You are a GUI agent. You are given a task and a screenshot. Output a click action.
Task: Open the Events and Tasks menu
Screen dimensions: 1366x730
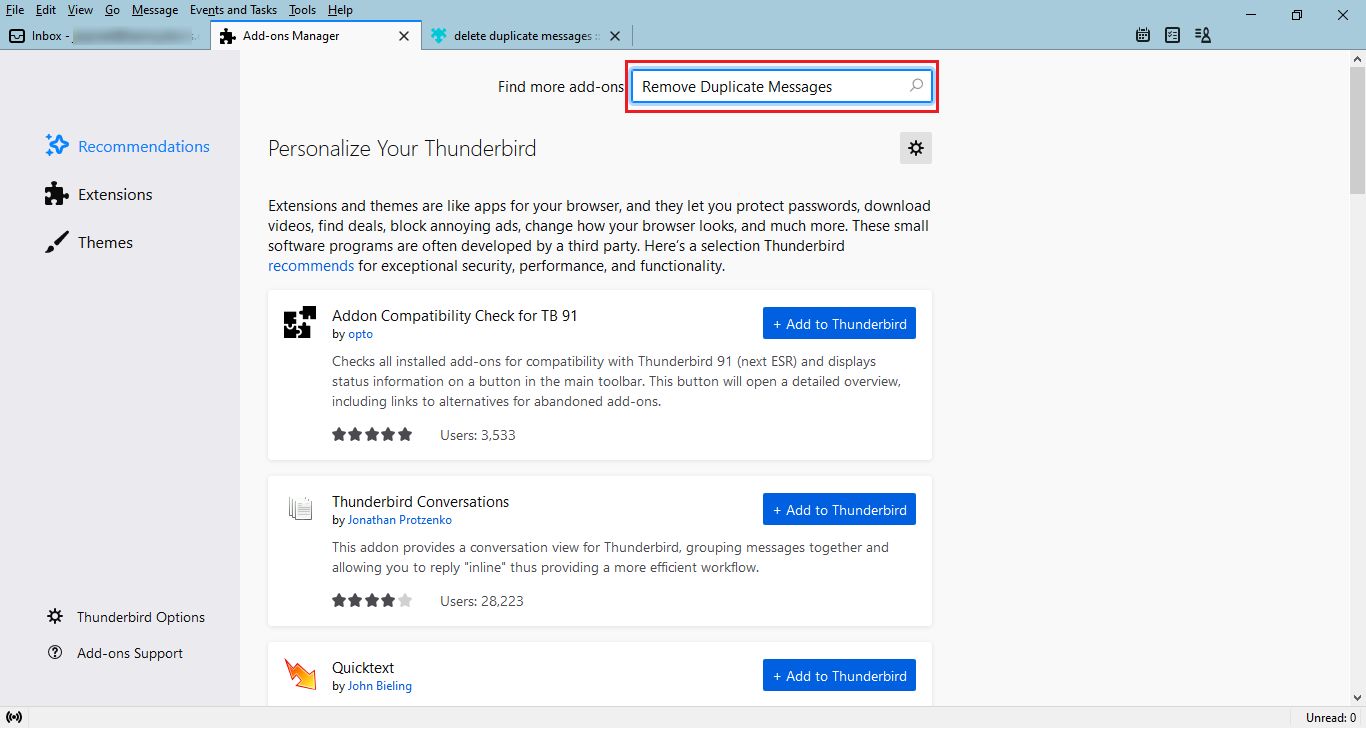coord(233,9)
